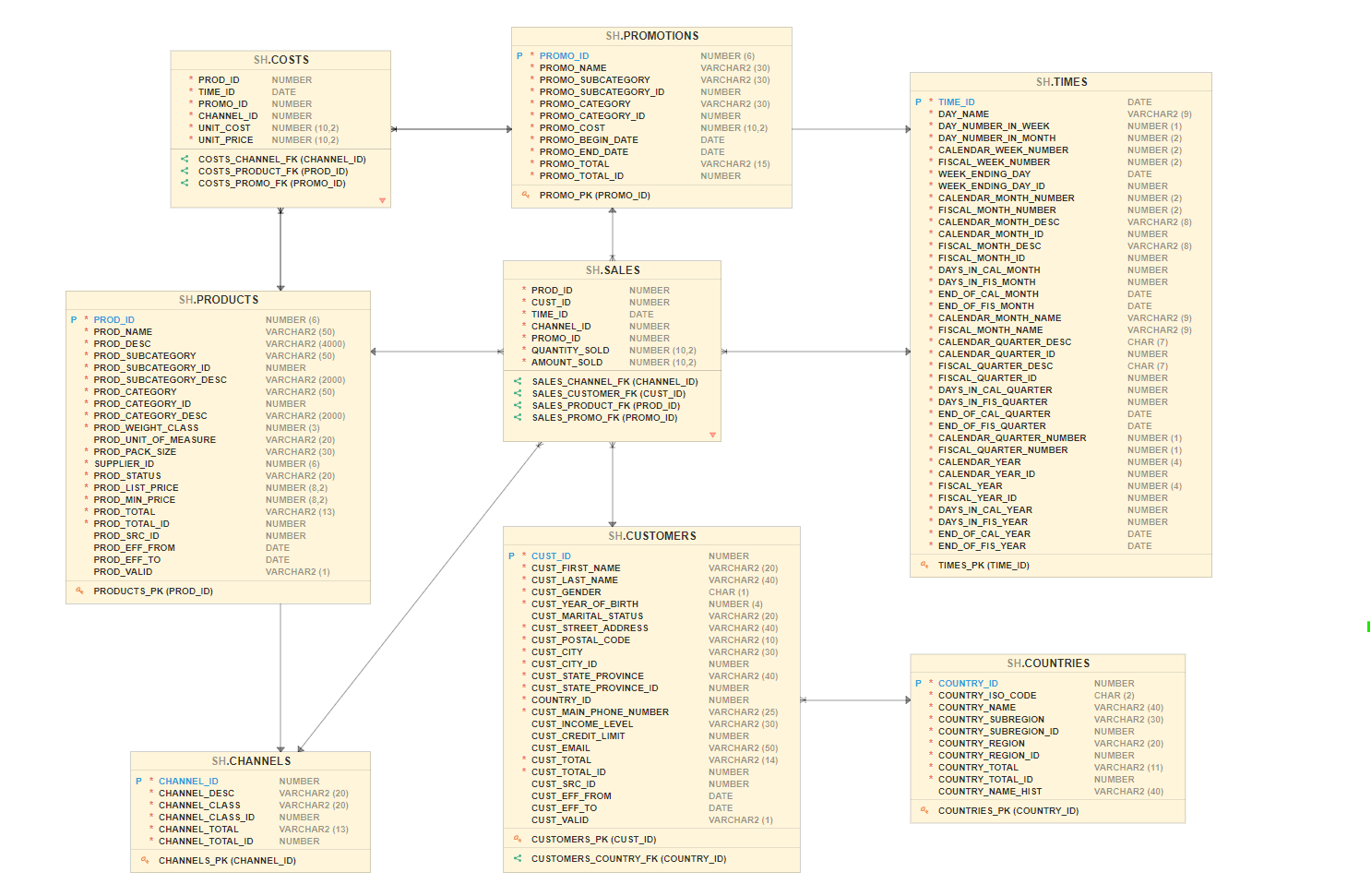1371x896 pixels.
Task: Click the P primary-key marker beside PROMO_ID
Action: point(519,55)
